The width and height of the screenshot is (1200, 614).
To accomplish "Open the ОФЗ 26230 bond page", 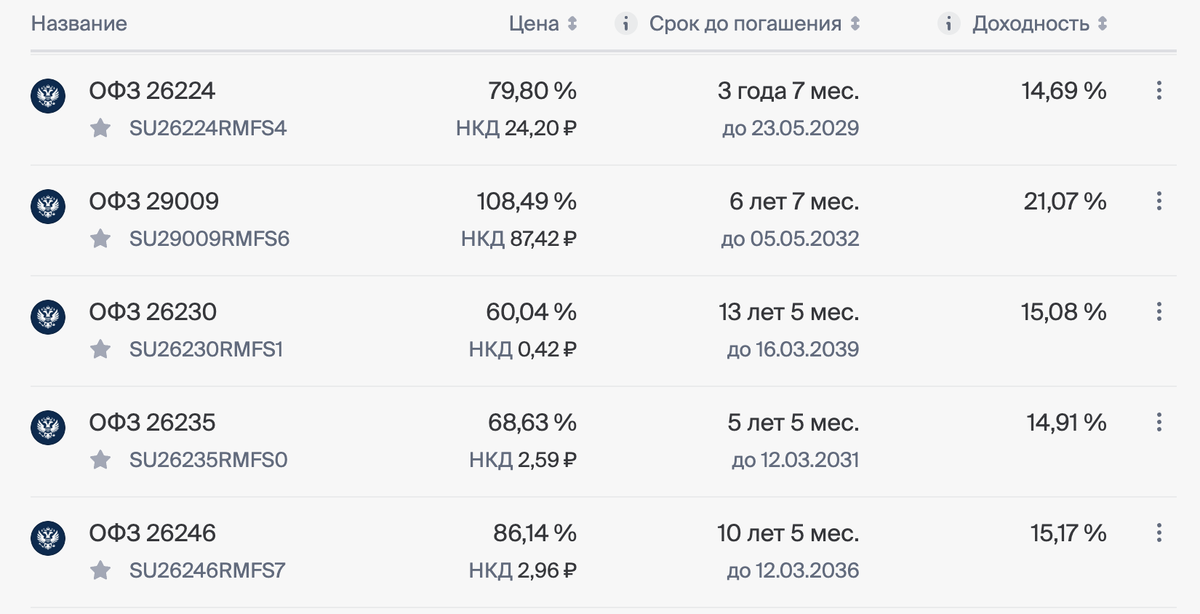I will pos(153,312).
